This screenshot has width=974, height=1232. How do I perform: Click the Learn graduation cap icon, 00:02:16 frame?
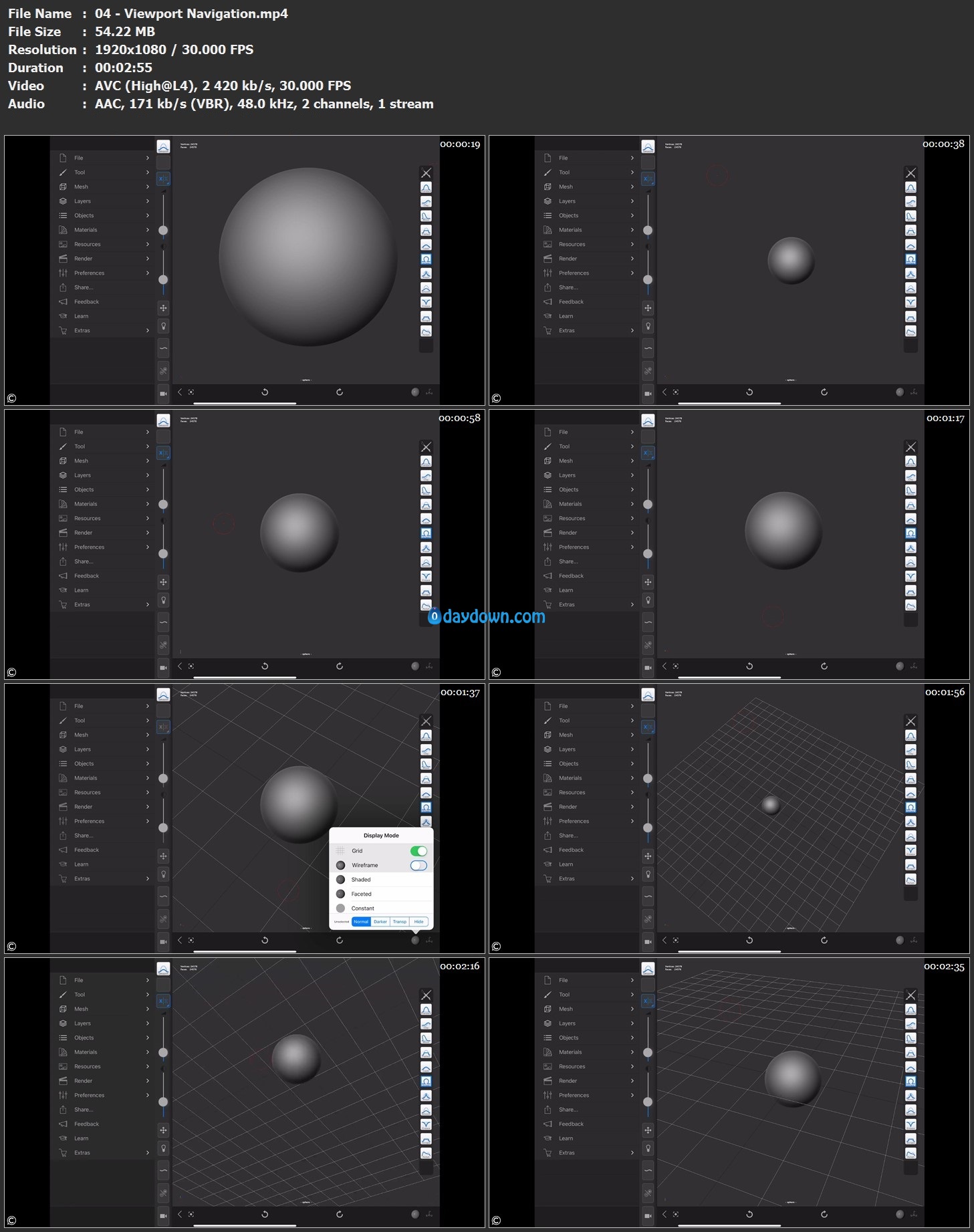63,1138
